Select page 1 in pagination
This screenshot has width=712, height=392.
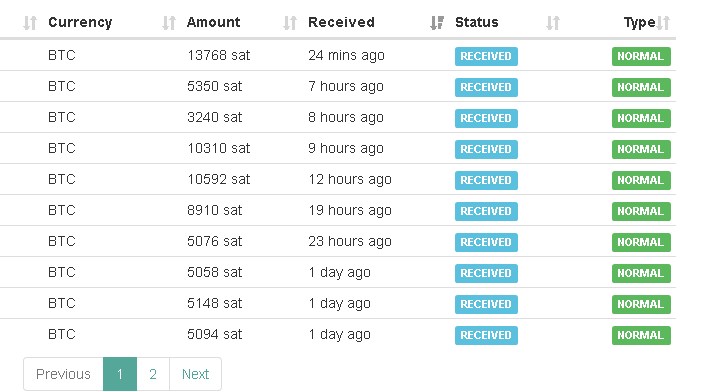coord(120,374)
